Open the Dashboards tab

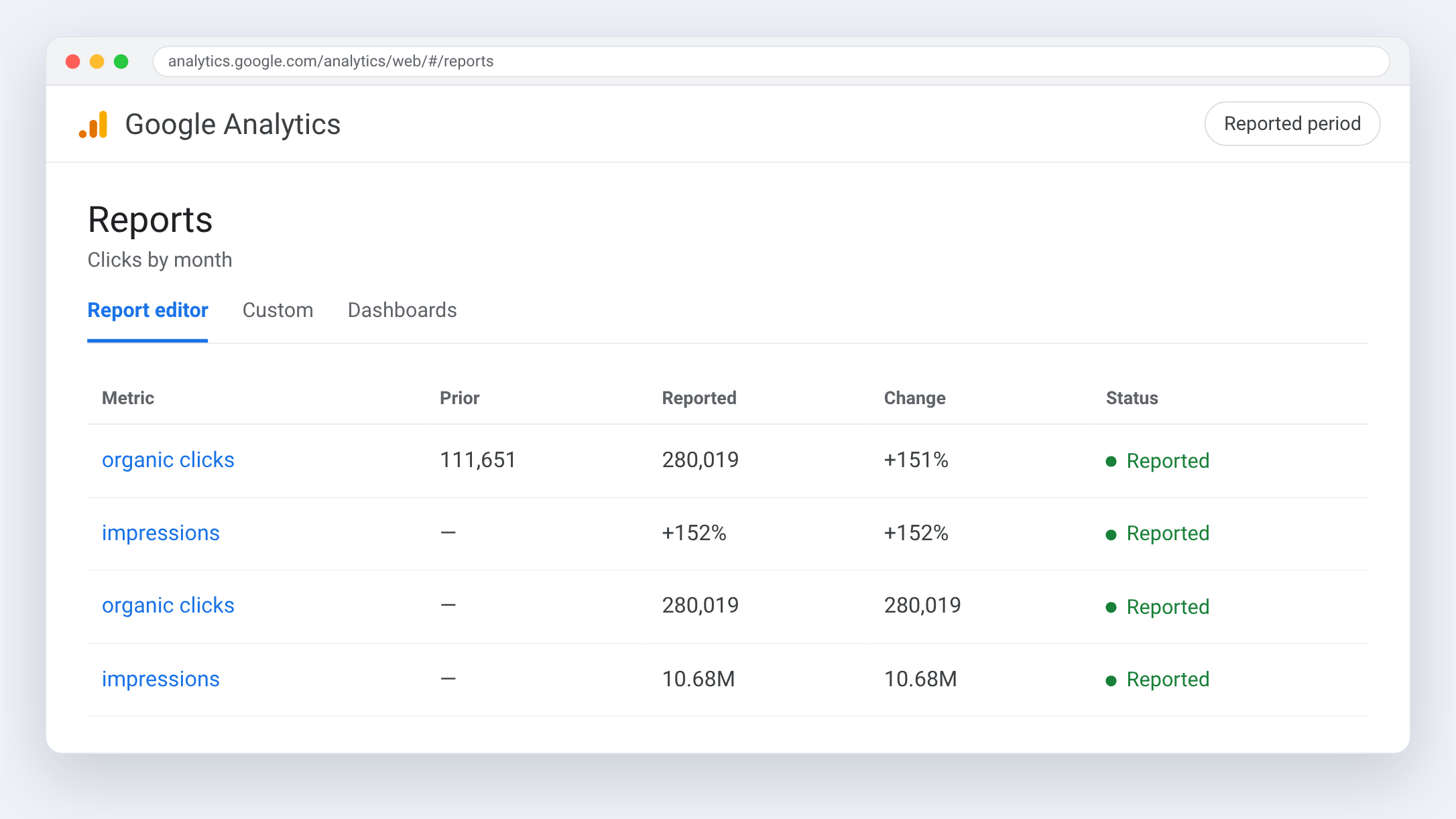click(x=402, y=310)
